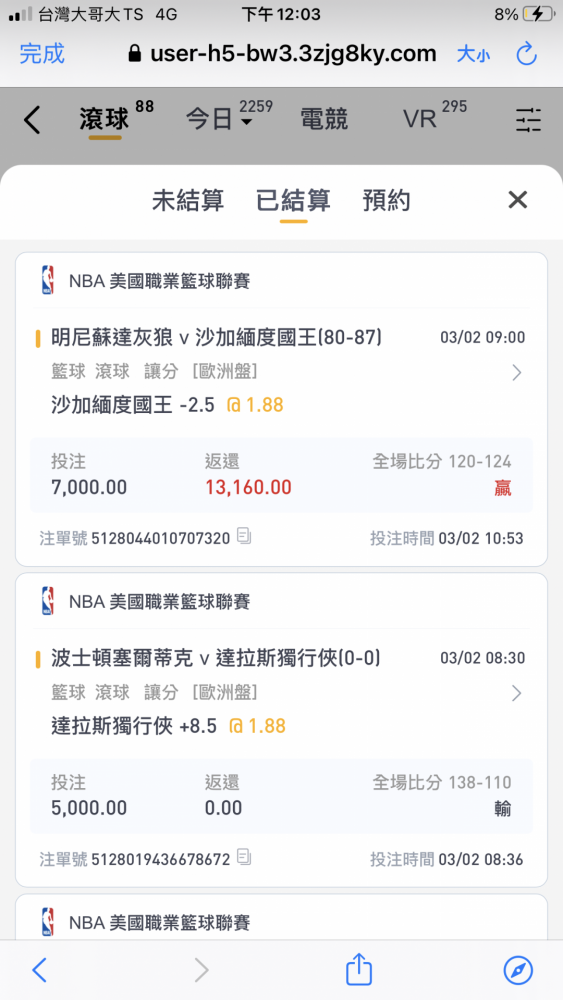Expand details for Timberwolves v Kings bet
This screenshot has height=1000, width=563.
[517, 372]
